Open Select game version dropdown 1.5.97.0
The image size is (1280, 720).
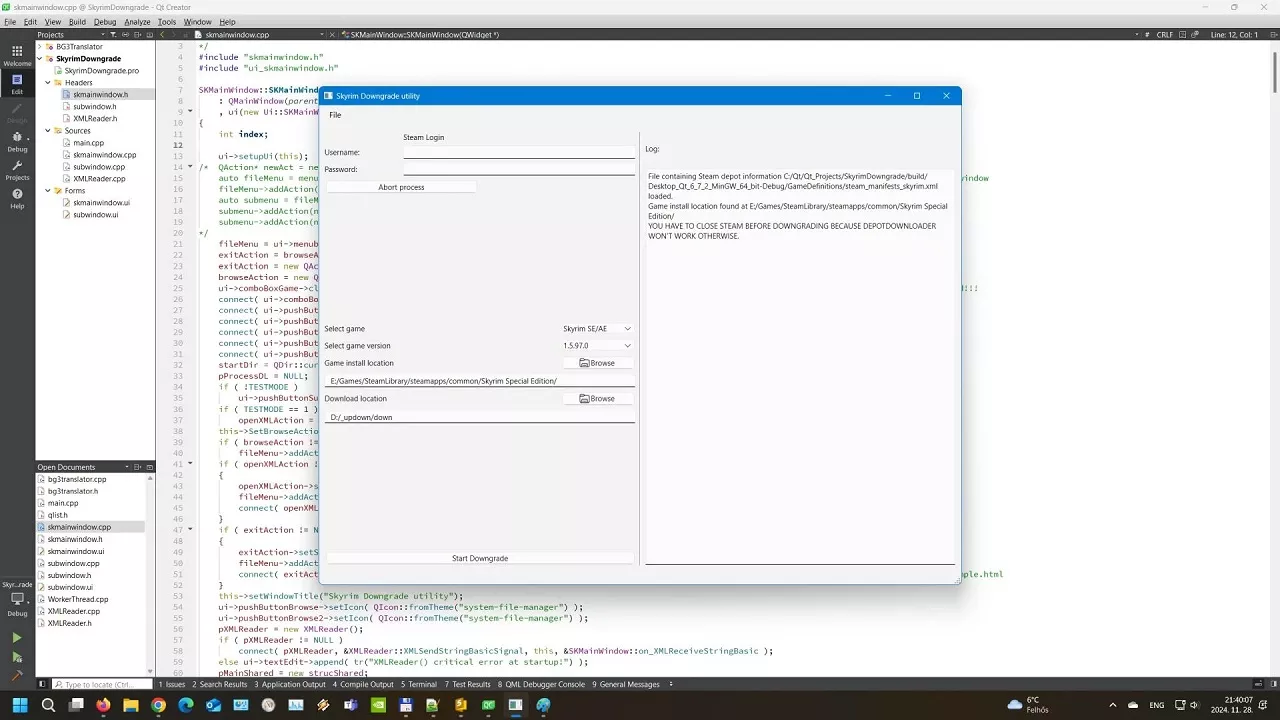[597, 346]
